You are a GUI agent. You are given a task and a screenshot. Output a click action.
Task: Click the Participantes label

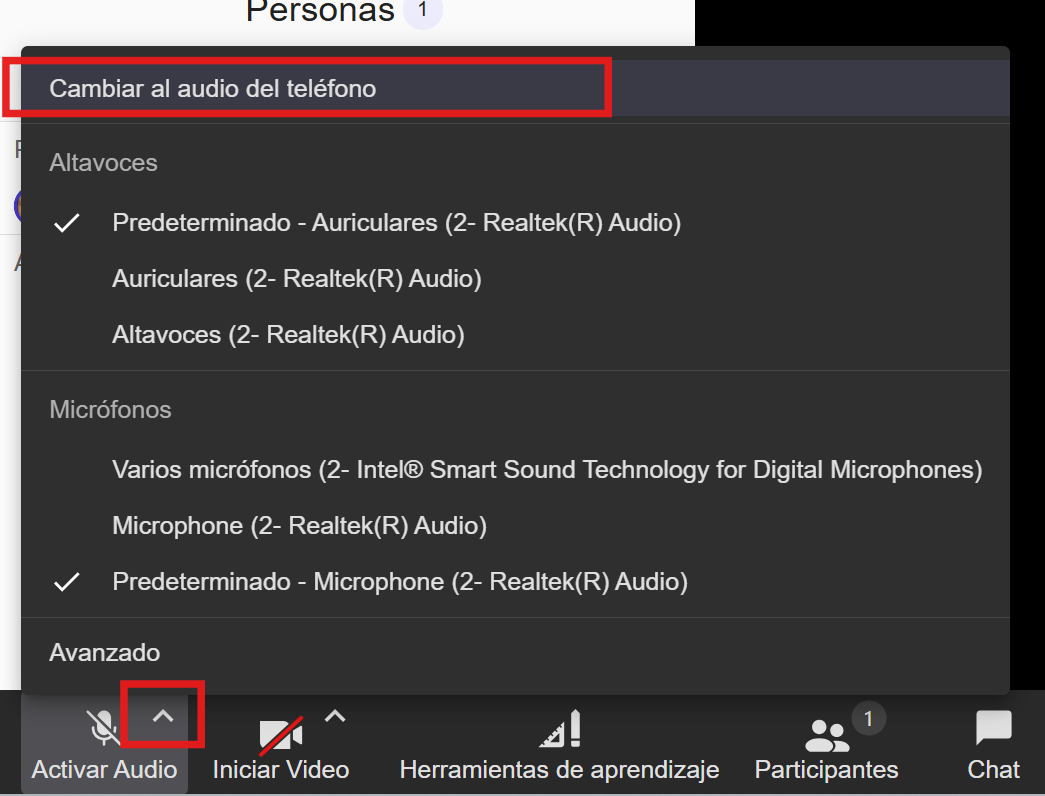pos(826,770)
